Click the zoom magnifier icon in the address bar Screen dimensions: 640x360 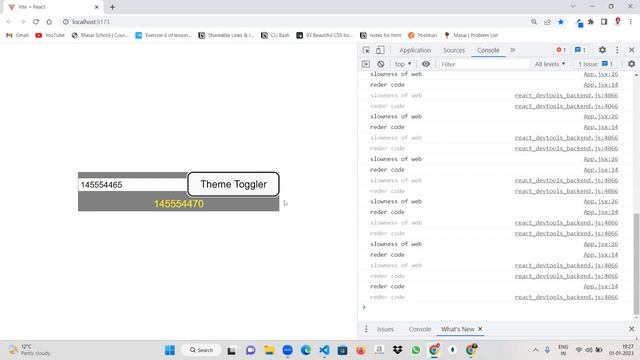coord(534,22)
